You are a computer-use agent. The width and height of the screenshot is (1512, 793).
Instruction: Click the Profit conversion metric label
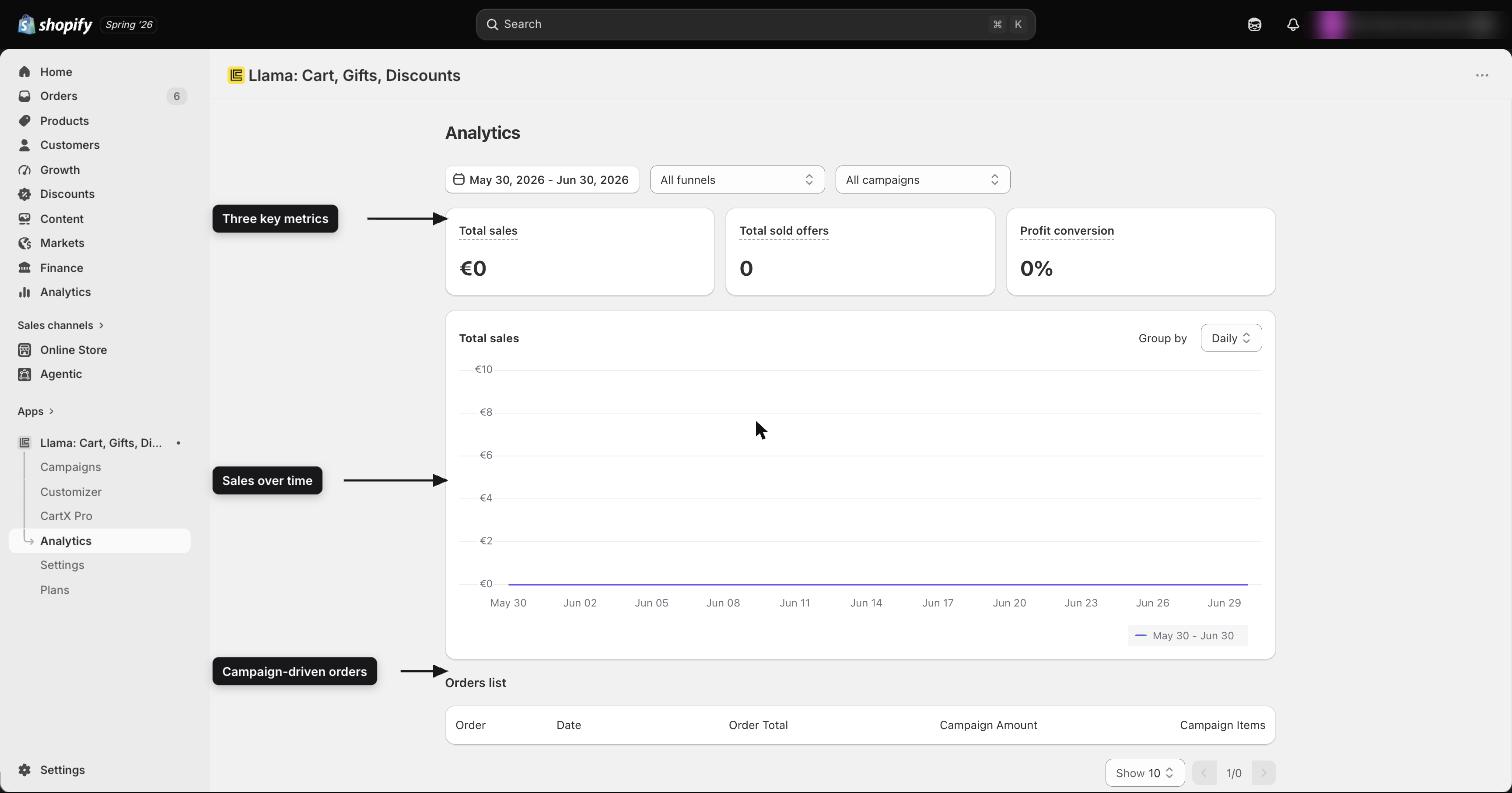(x=1067, y=231)
